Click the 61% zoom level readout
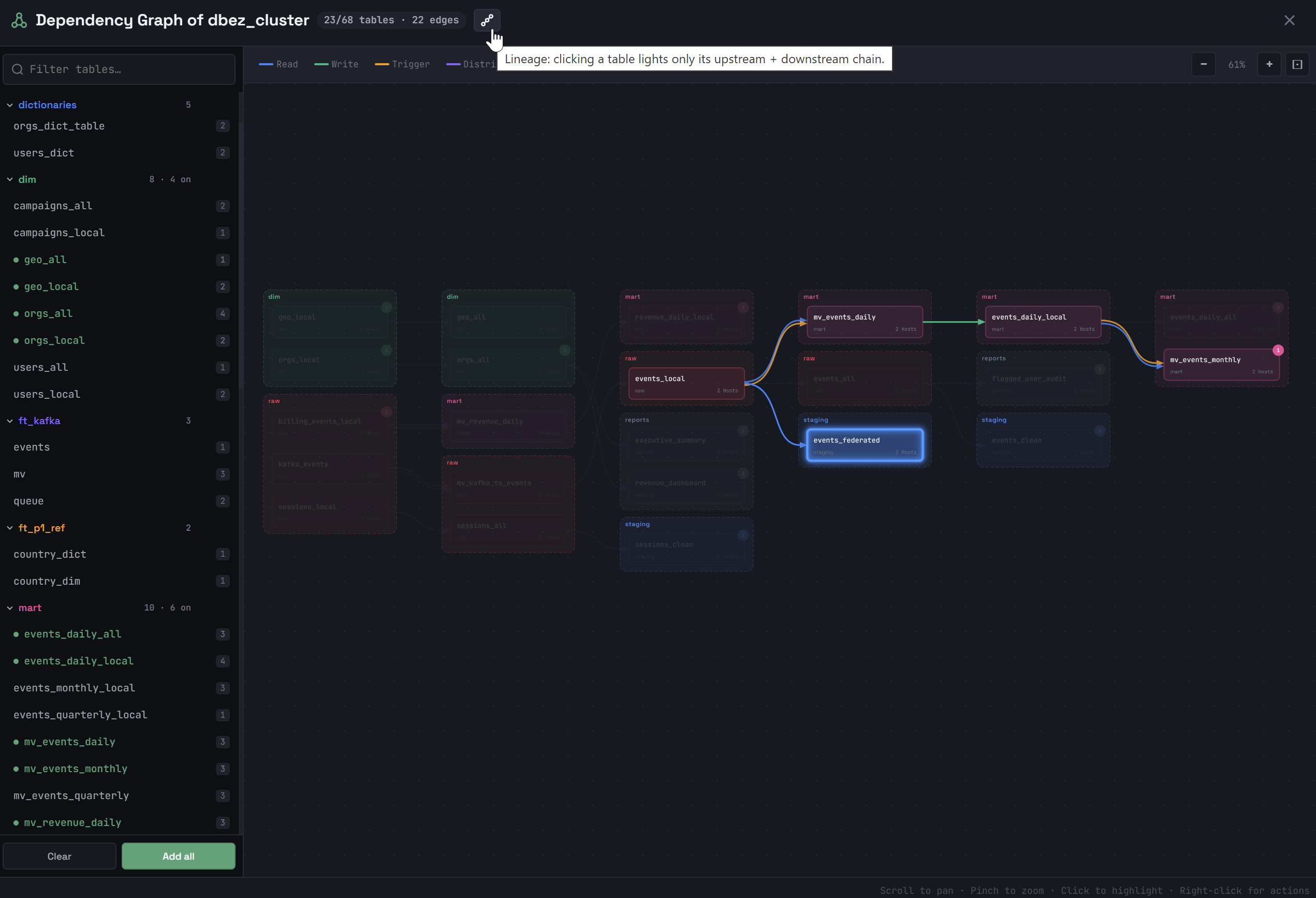The width and height of the screenshot is (1316, 898). [1236, 65]
